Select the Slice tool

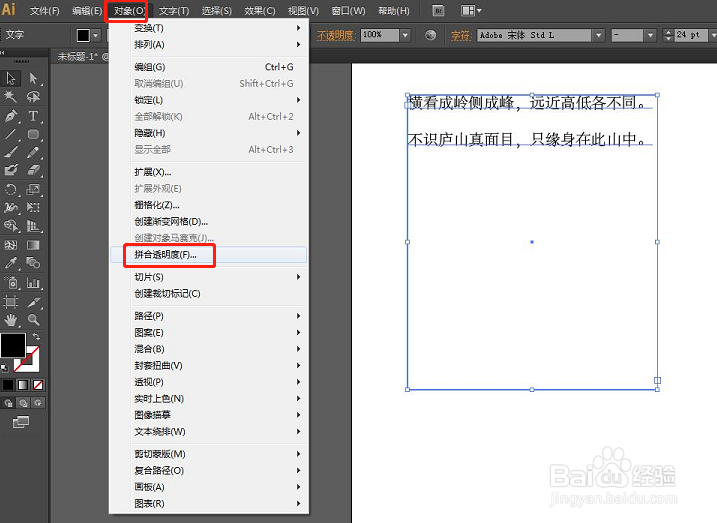click(x=33, y=302)
